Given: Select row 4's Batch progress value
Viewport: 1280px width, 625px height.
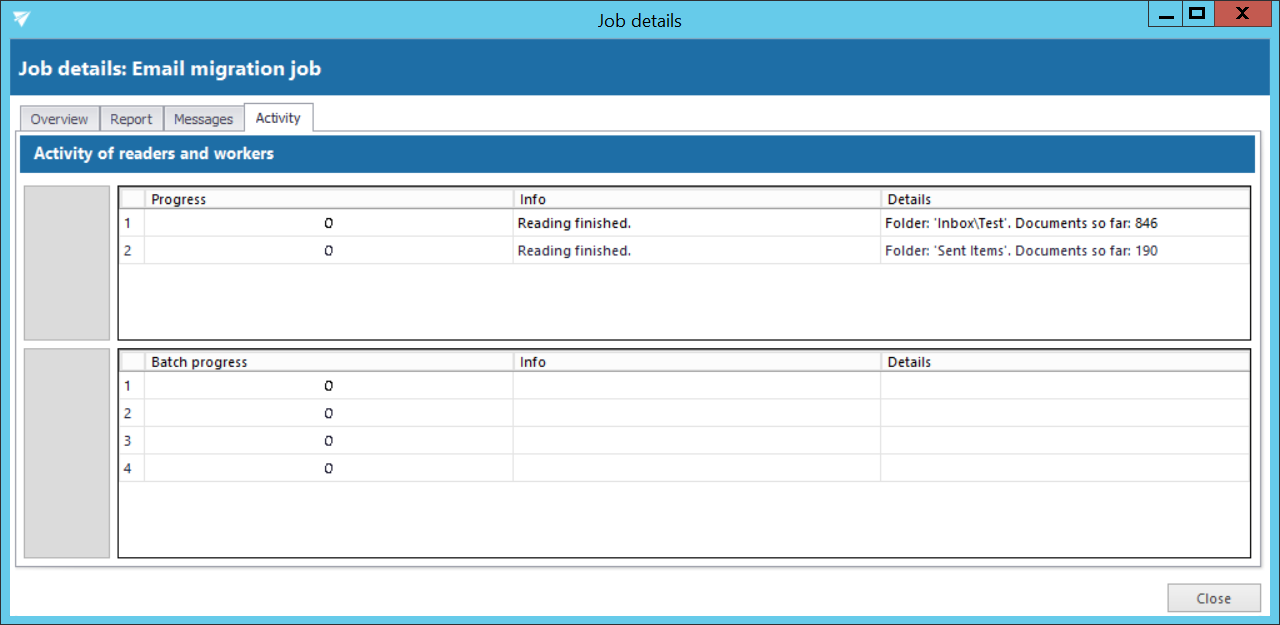Looking at the screenshot, I should click(328, 469).
